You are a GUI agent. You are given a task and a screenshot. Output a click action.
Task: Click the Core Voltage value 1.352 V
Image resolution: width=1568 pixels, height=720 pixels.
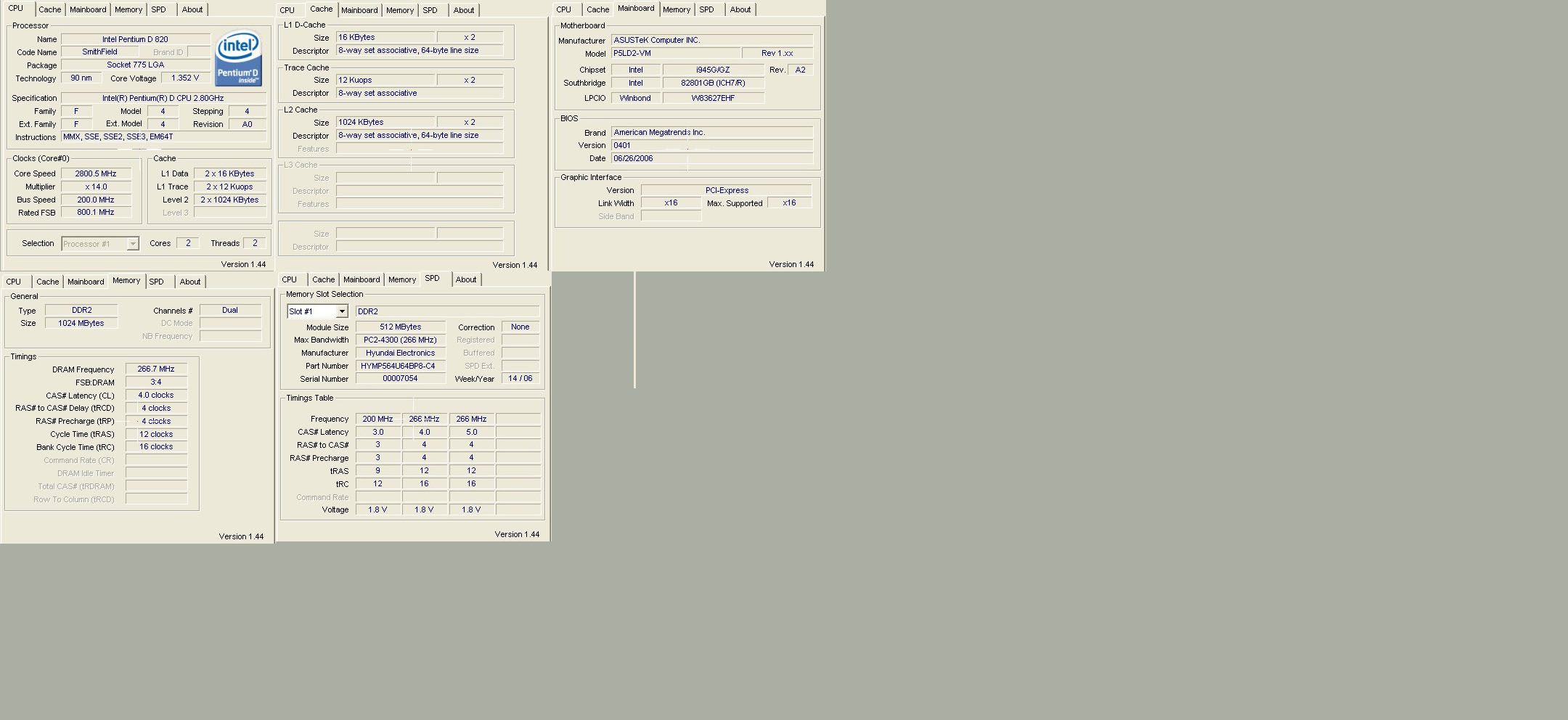pos(185,78)
